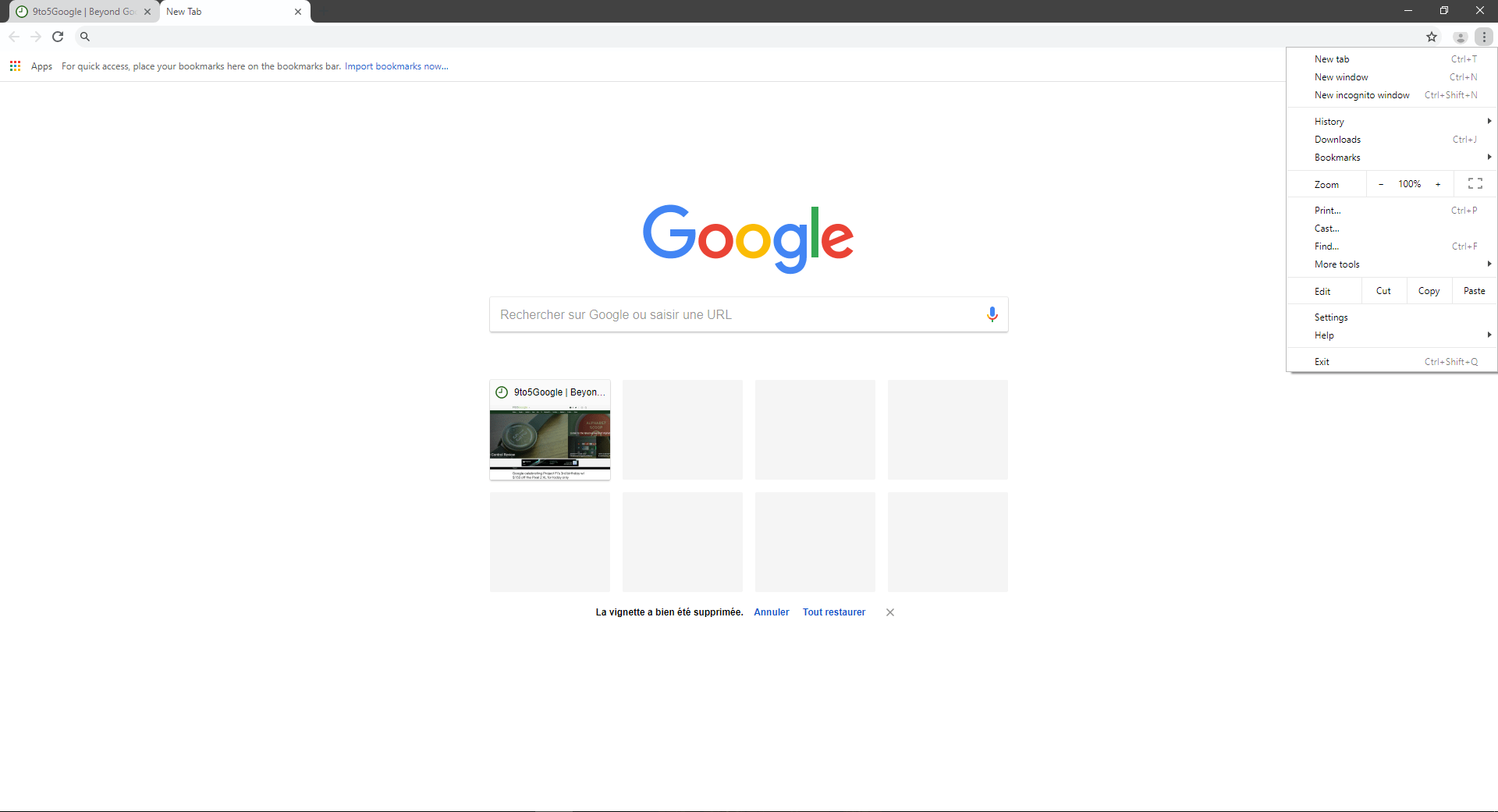This screenshot has width=1498, height=812.
Task: Activate voice search with microphone icon
Action: (x=992, y=314)
